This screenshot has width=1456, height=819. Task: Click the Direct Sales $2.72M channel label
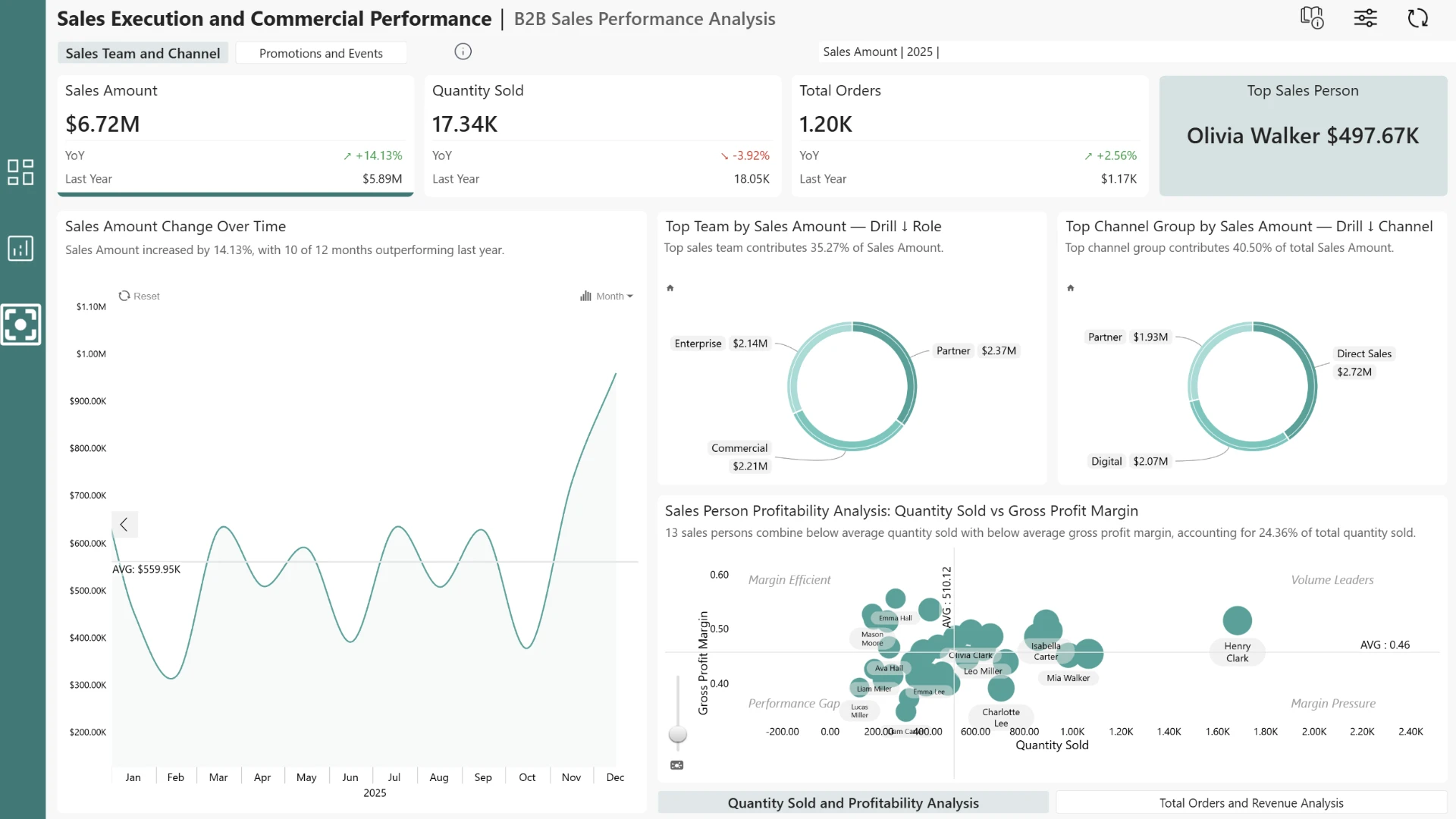pos(1364,362)
